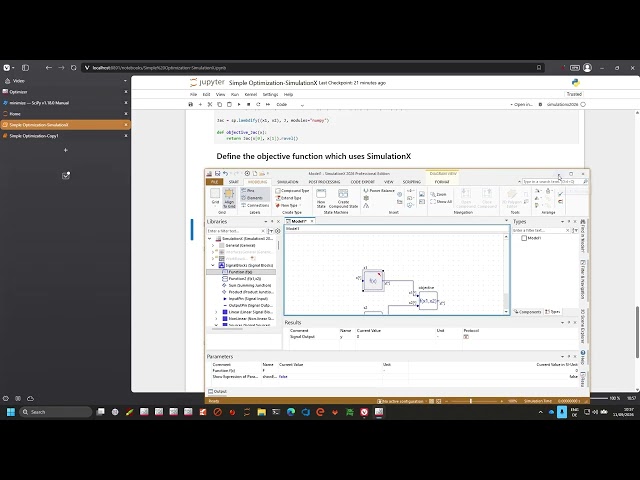This screenshot has width=640, height=480.
Task: Reload the browser page
Action: (x=74, y=68)
